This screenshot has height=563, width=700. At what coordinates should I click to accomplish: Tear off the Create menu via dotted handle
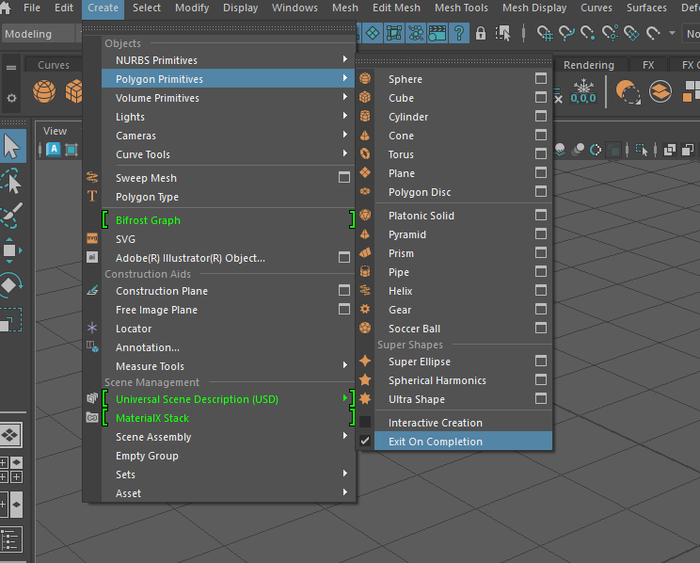point(219,28)
